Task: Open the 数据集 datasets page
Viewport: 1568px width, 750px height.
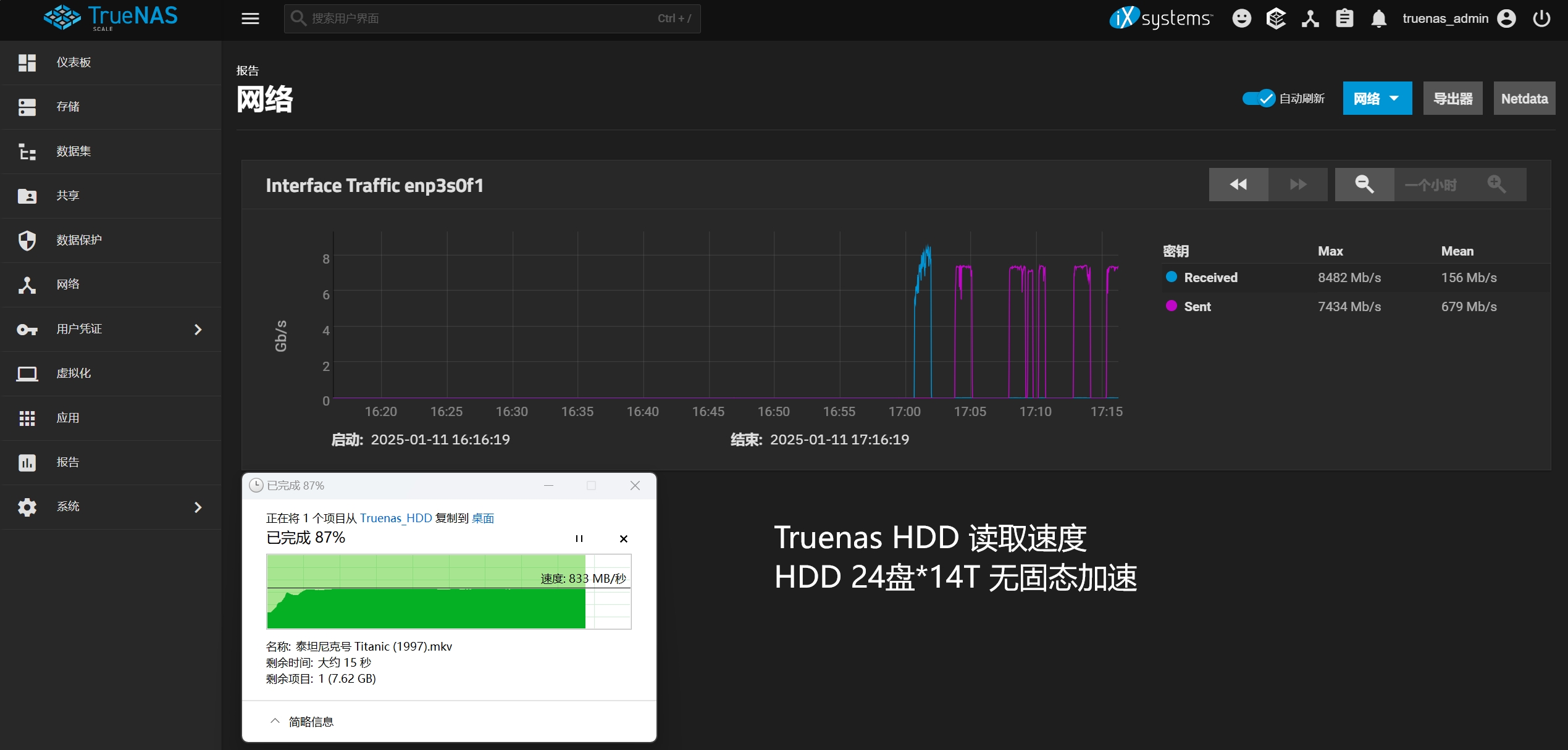Action: point(111,151)
